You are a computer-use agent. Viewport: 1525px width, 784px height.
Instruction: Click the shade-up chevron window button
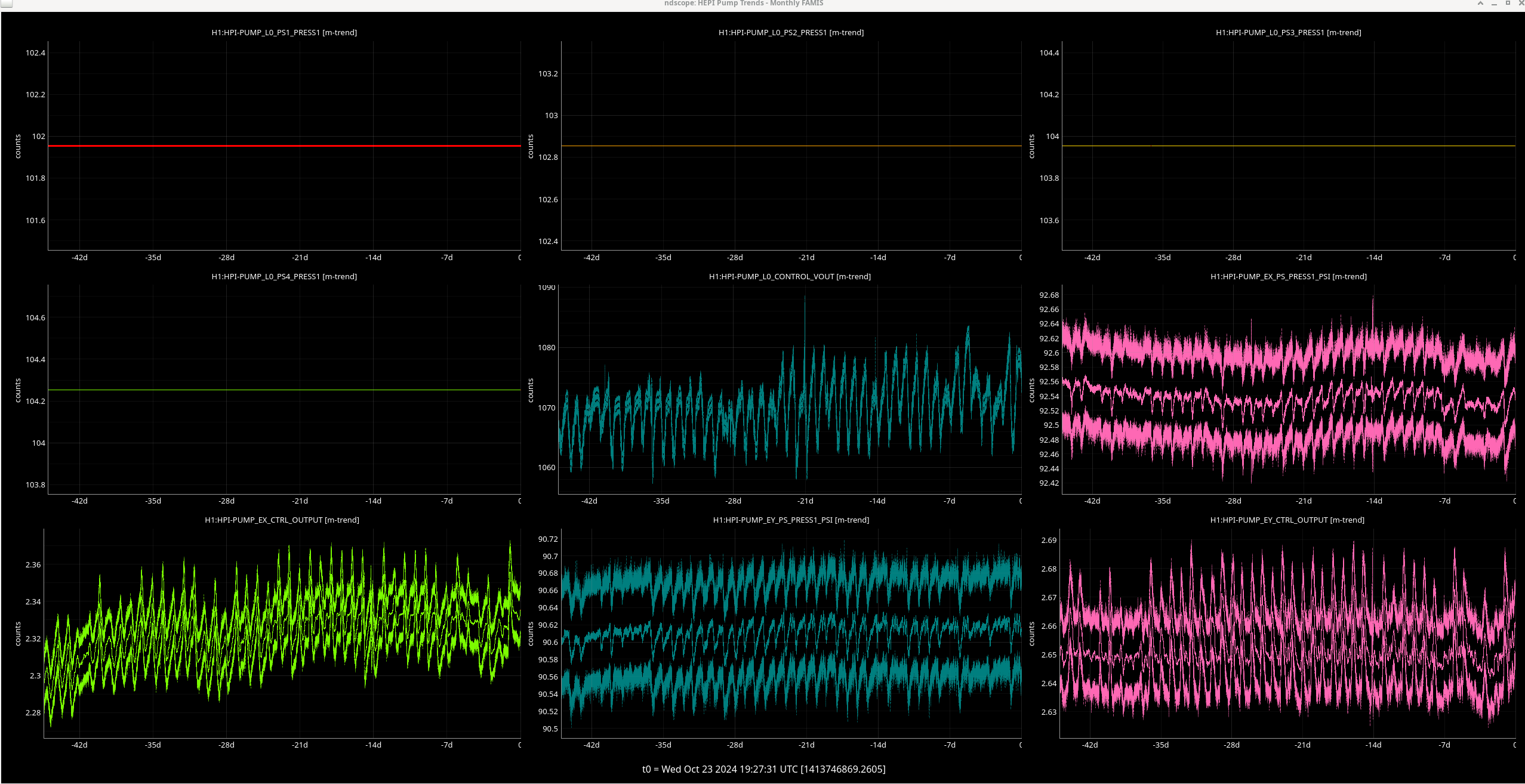1480,3
